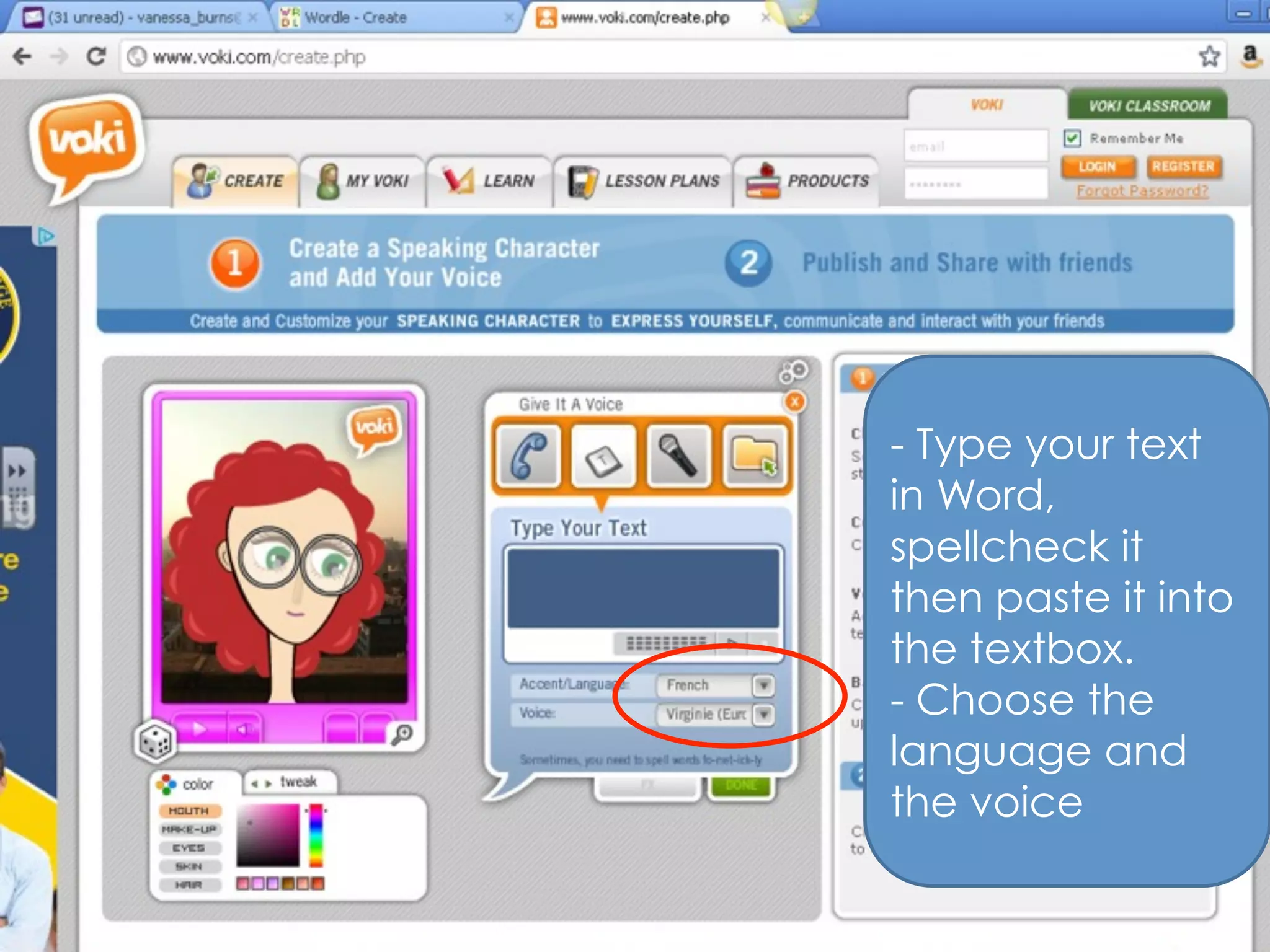Viewport: 1270px width, 952px height.
Task: Switch to the VOKI login tab
Action: tap(987, 105)
